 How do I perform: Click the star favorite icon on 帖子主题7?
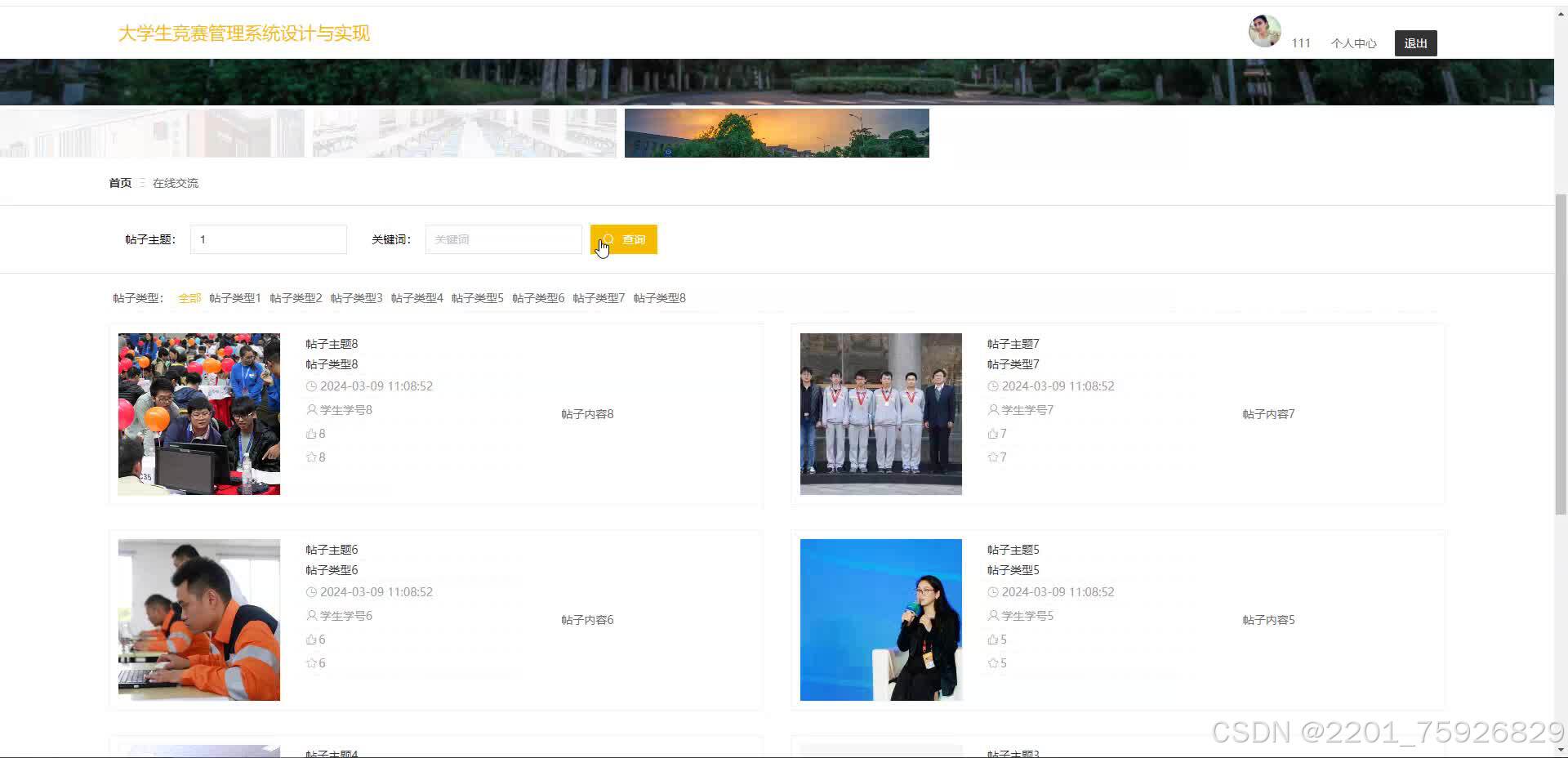click(x=992, y=457)
